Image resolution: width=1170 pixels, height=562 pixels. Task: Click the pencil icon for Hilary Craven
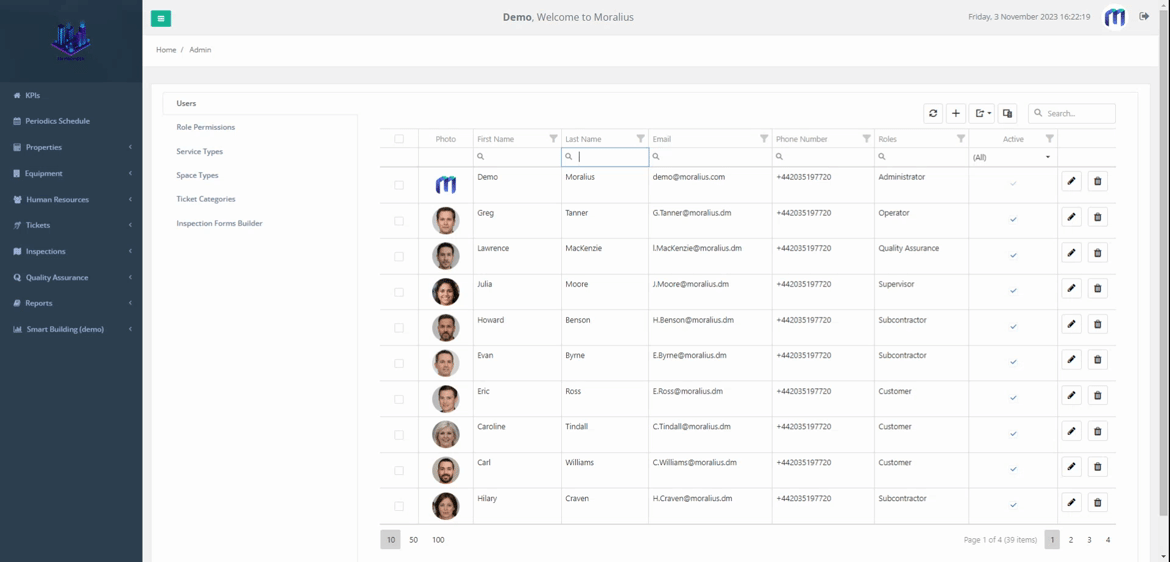pos(1071,503)
